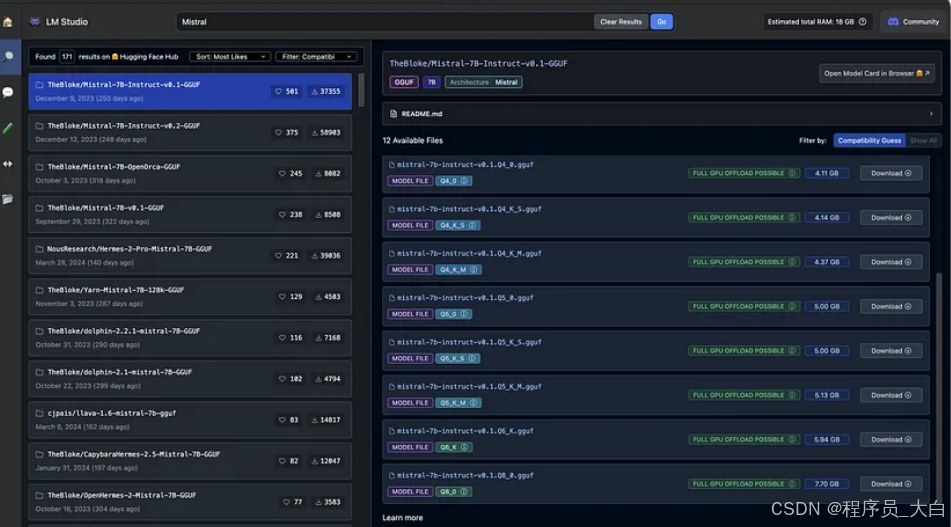Click Clear Results button
The image size is (951, 527).
[x=620, y=22]
